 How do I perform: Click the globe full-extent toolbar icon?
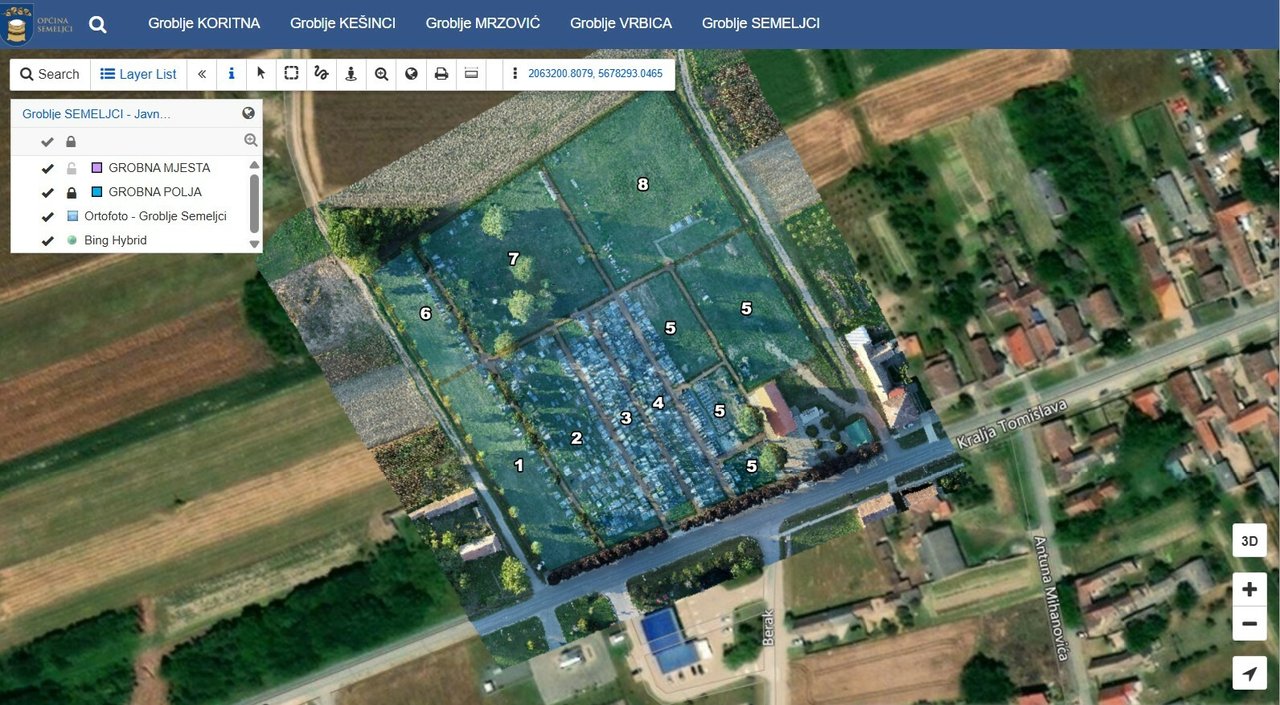pyautogui.click(x=411, y=74)
